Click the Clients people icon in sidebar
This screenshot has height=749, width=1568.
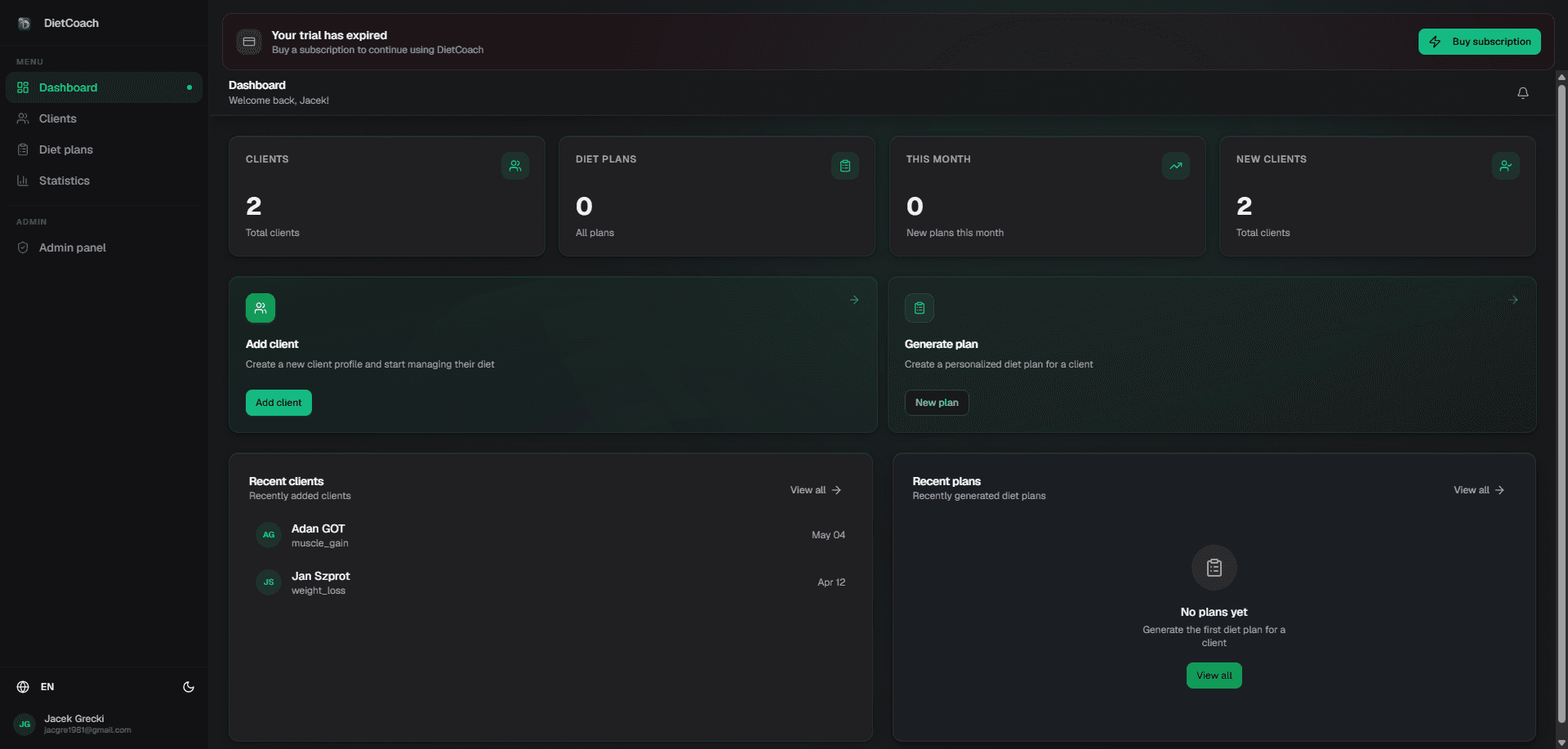[x=23, y=118]
